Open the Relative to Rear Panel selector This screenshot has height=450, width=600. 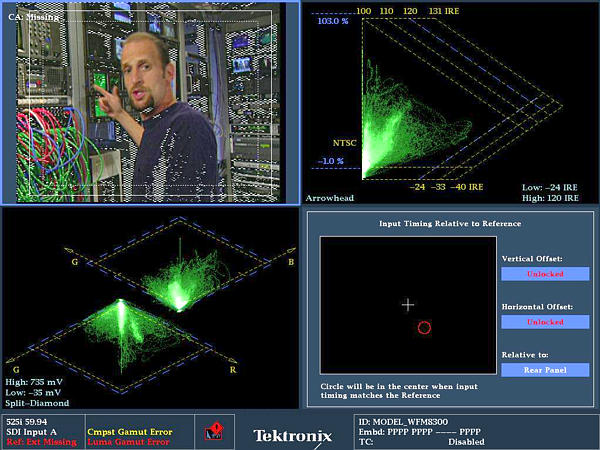coord(545,370)
